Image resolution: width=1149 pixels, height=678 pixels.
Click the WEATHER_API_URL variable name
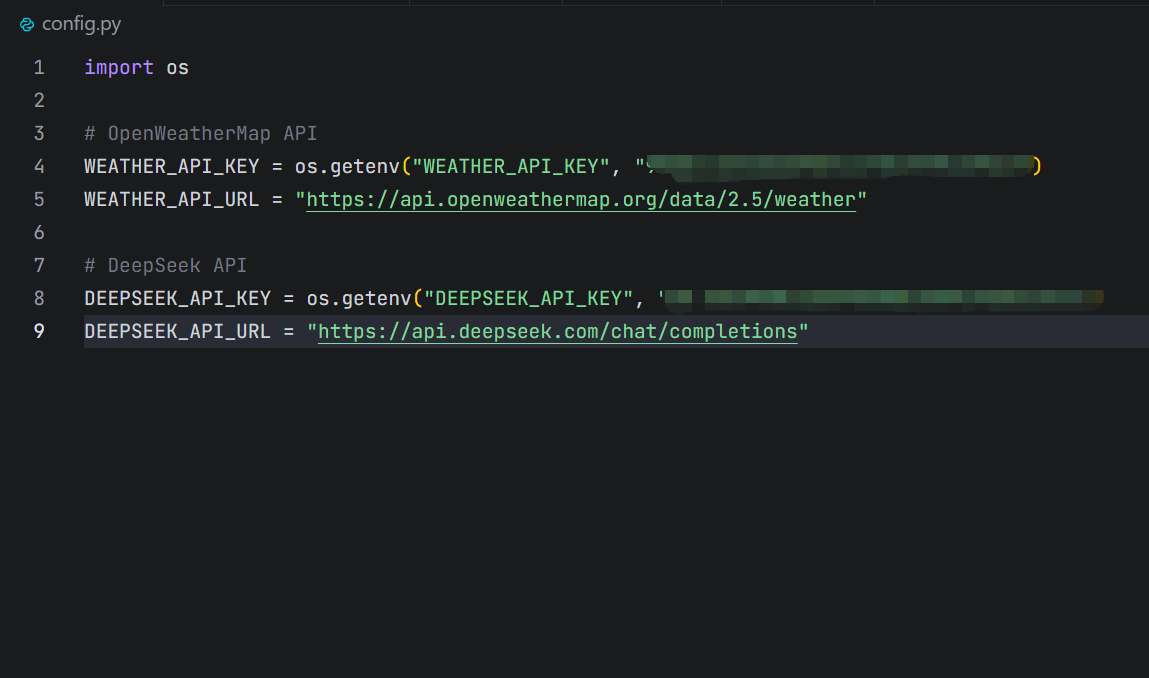pyautogui.click(x=171, y=199)
